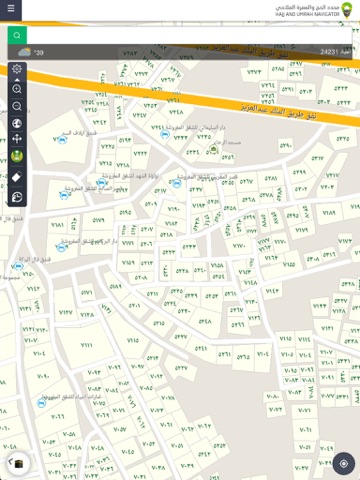The image size is (360, 480).
Task: Select the eraser clear tool
Action: tap(17, 177)
